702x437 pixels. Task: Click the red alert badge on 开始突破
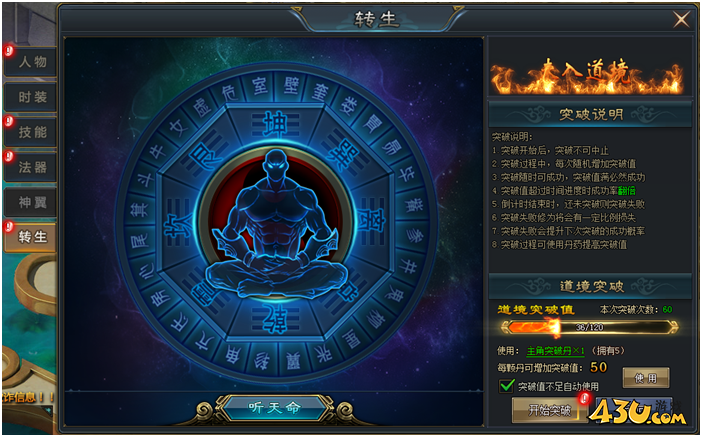pos(583,398)
